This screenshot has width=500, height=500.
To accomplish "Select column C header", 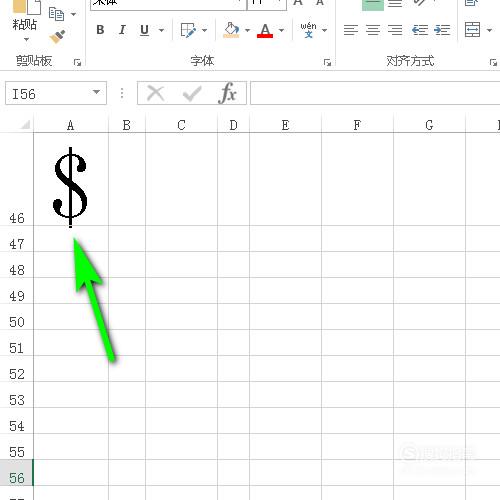I will tap(181, 125).
